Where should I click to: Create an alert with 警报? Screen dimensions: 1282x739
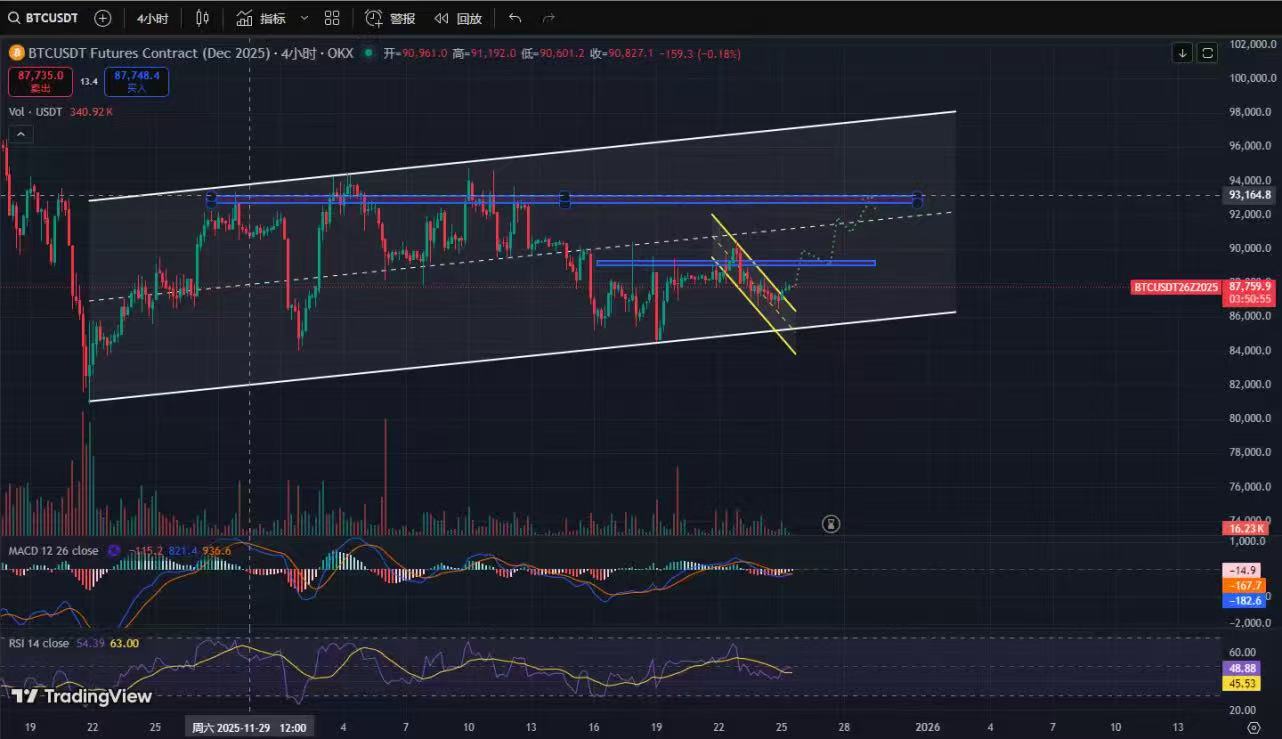coord(391,18)
